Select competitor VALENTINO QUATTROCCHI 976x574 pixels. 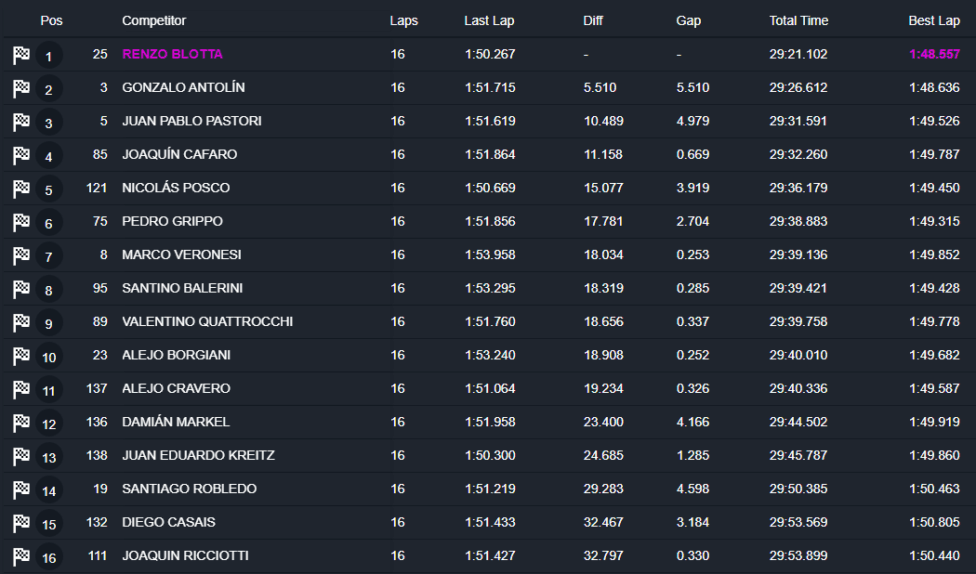coord(207,322)
